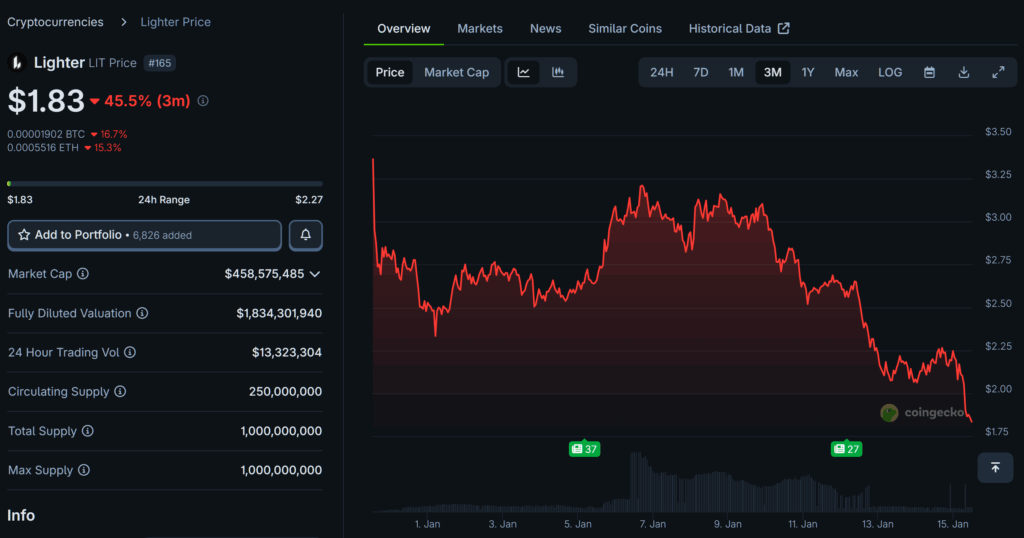The image size is (1024, 538).
Task: Download chart data icon
Action: click(964, 72)
